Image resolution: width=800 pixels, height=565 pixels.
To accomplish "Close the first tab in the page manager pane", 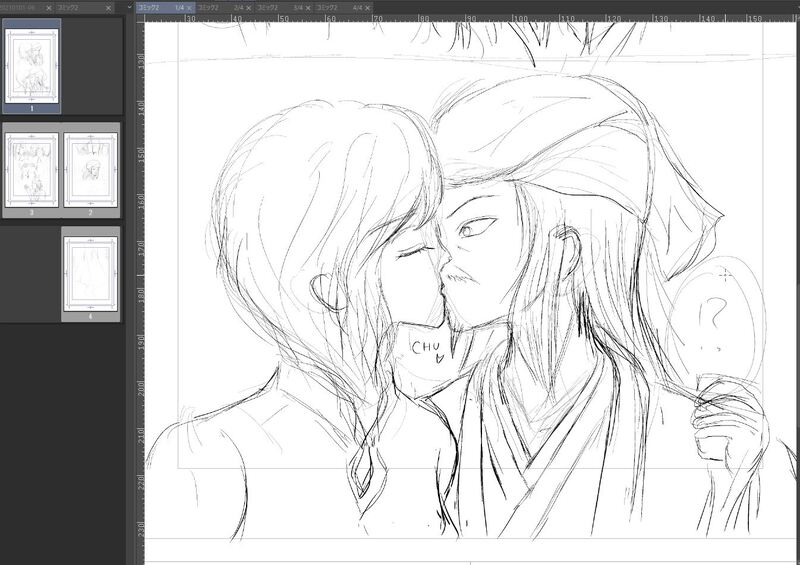I will pyautogui.click(x=49, y=8).
